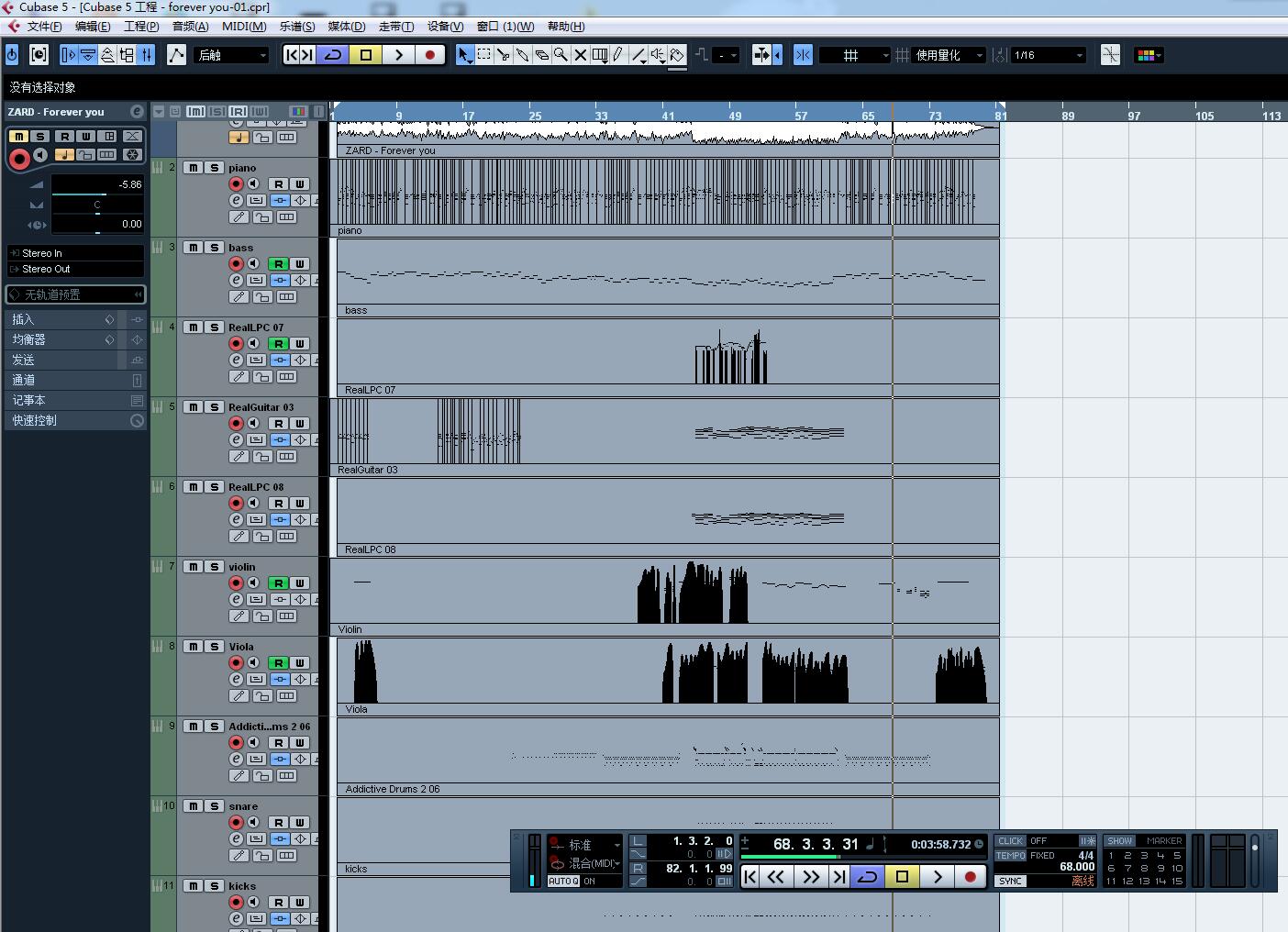Click bar 49 on the timeline ruler
This screenshot has height=932, width=1288.
735,116
